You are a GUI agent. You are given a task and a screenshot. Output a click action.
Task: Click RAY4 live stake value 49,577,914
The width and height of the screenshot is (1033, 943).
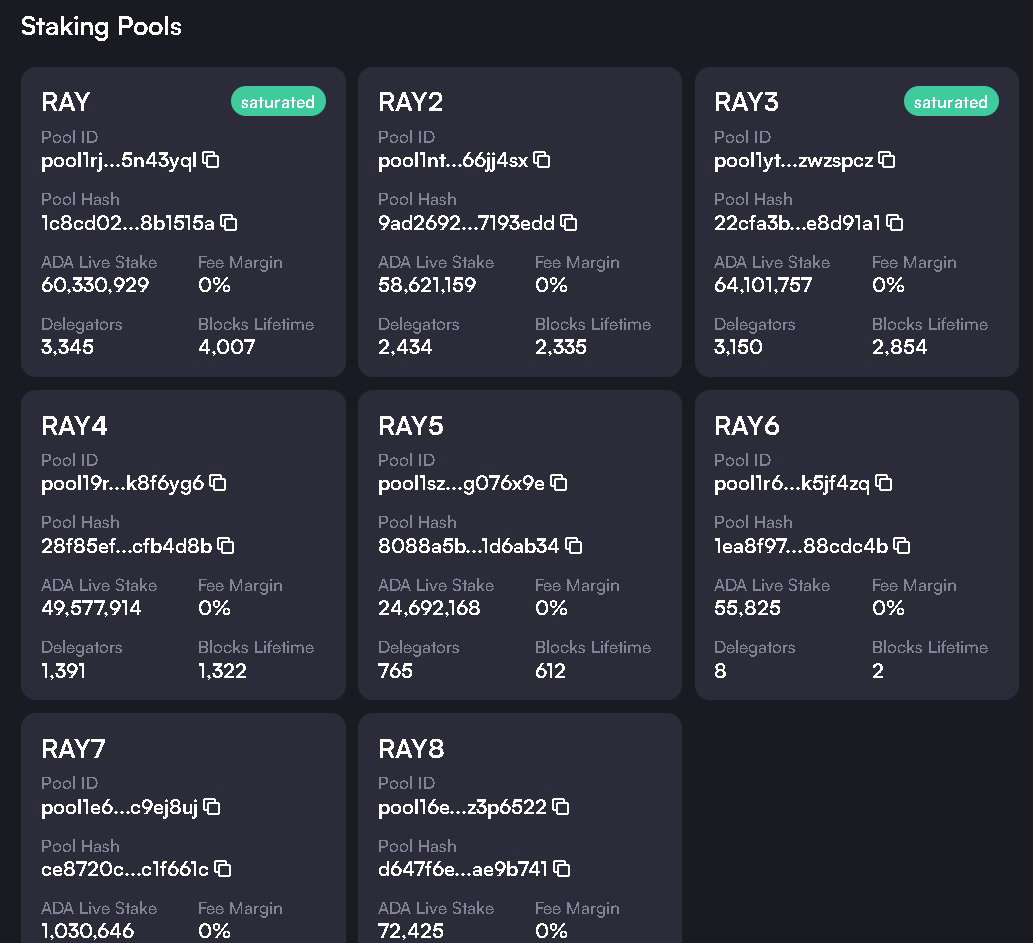coord(91,608)
